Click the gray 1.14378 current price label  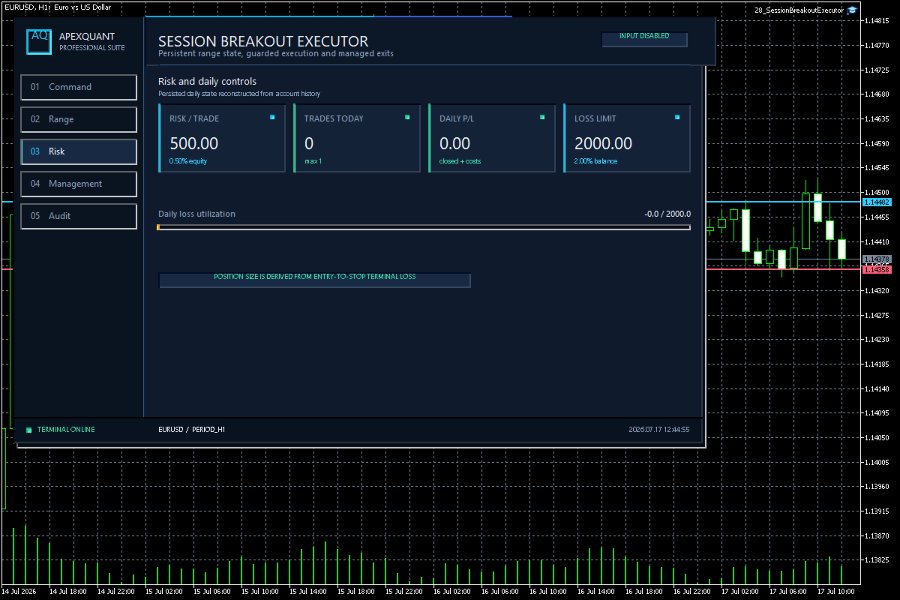pyautogui.click(x=876, y=260)
